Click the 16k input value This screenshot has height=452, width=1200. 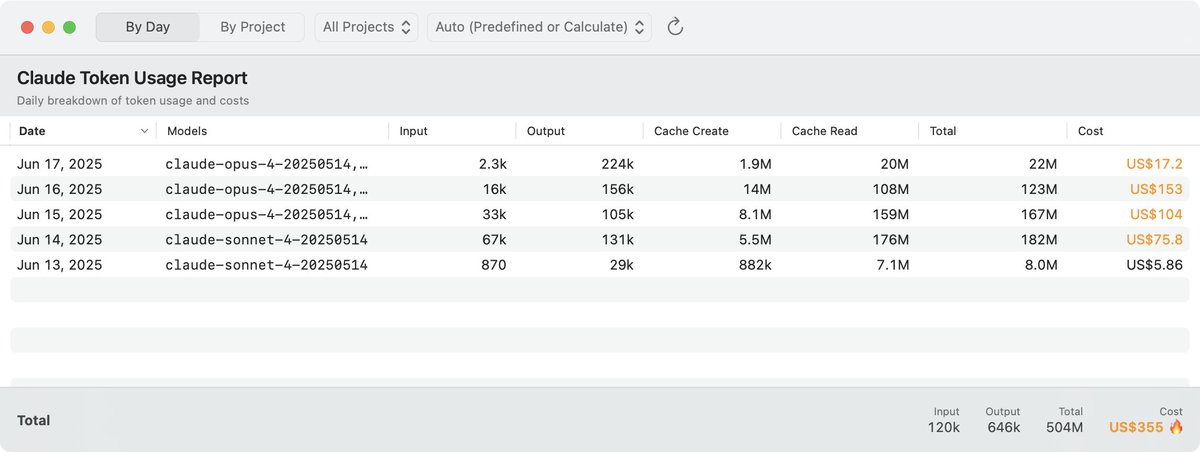pos(493,189)
